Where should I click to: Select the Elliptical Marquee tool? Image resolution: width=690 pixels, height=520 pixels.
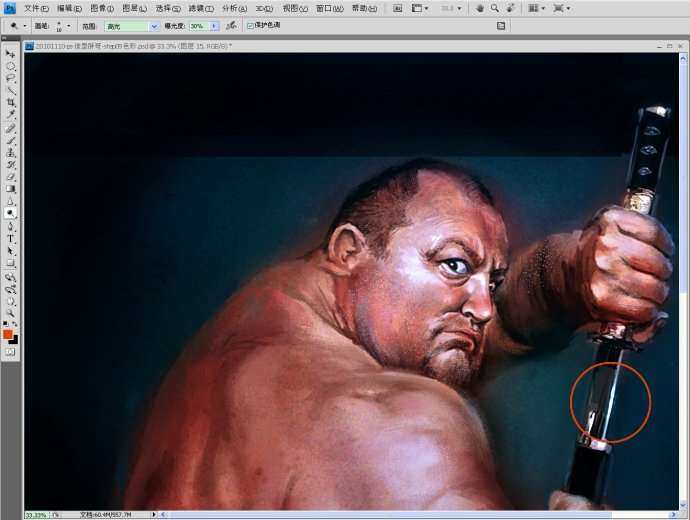[10, 66]
